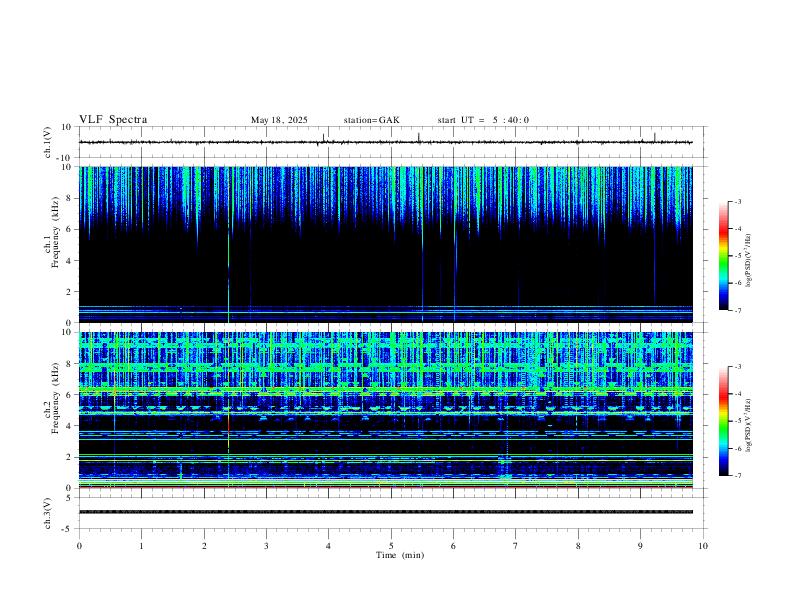Click the "-3" label on ch.1 color bar
The width and height of the screenshot is (792, 612).
737,201
